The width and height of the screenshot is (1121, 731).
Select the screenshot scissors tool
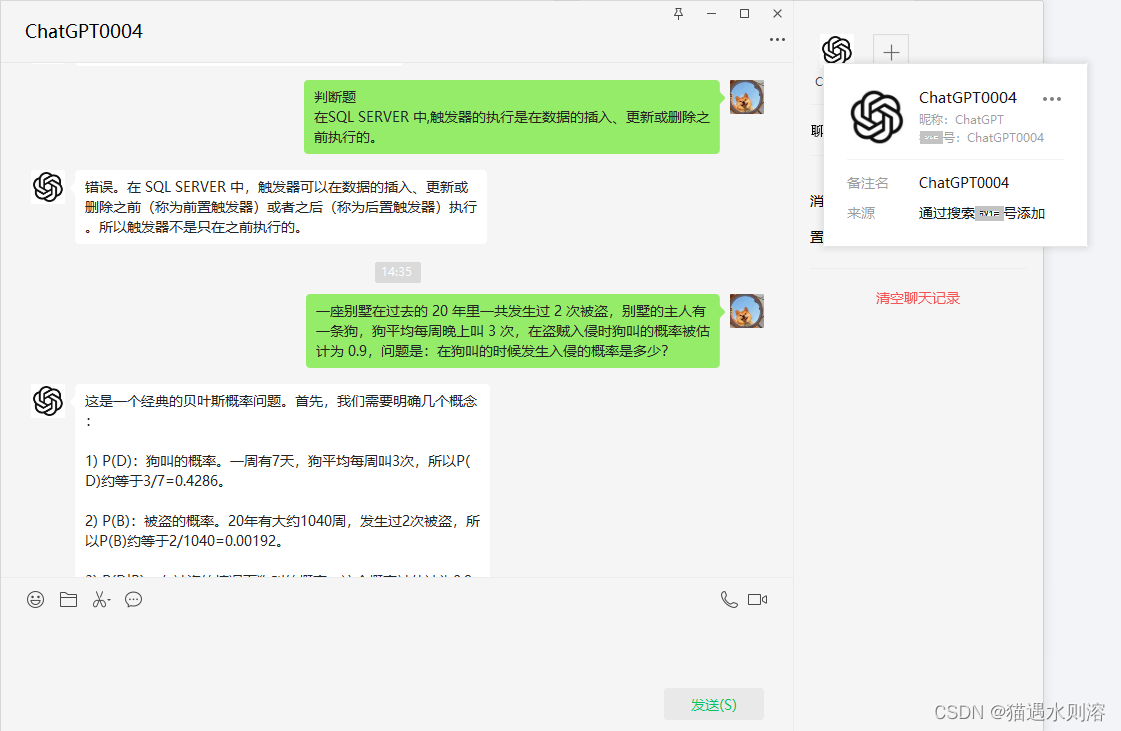point(101,599)
